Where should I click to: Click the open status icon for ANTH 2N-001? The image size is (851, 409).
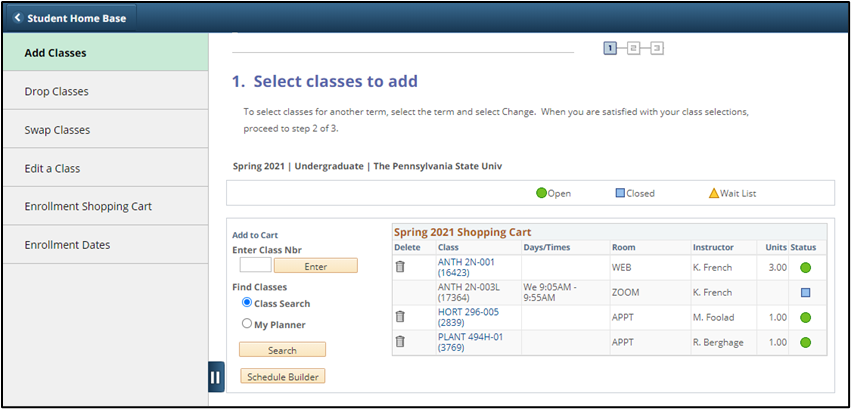coord(805,267)
